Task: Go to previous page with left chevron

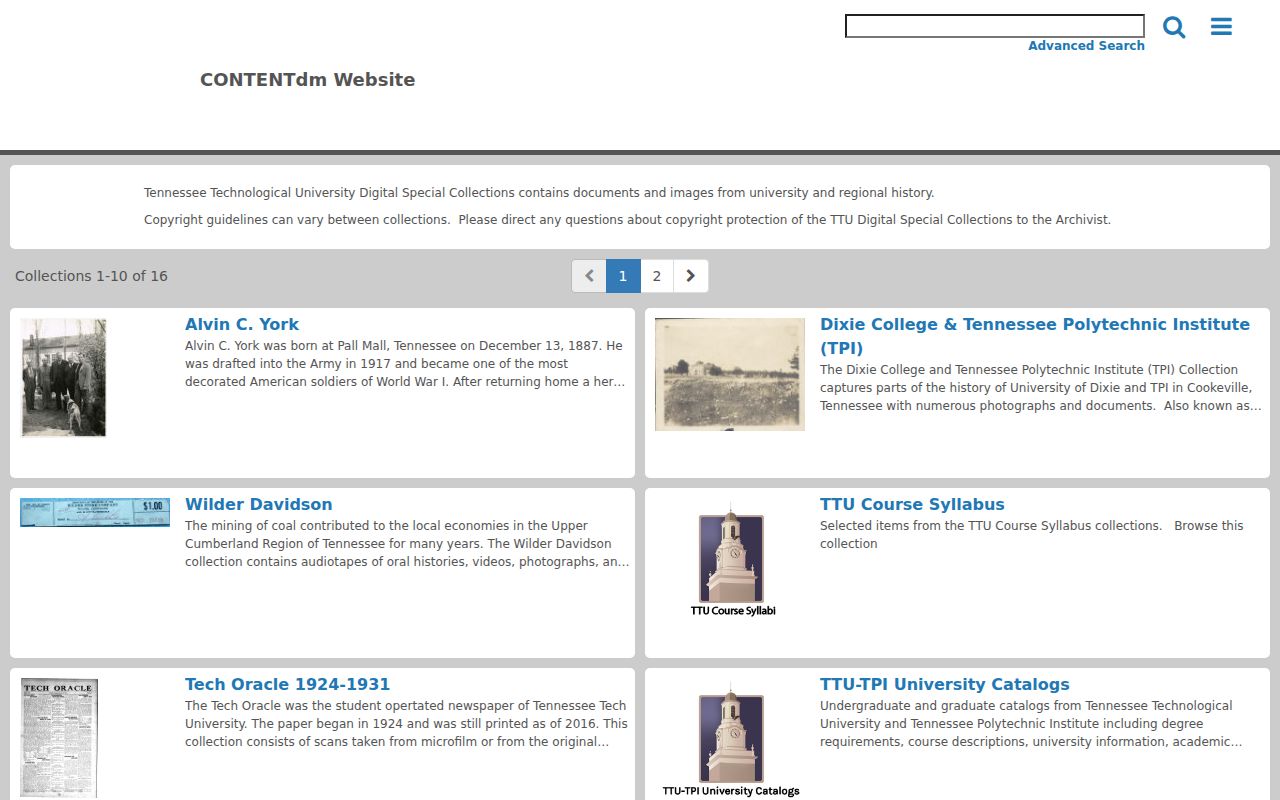Action: point(589,276)
